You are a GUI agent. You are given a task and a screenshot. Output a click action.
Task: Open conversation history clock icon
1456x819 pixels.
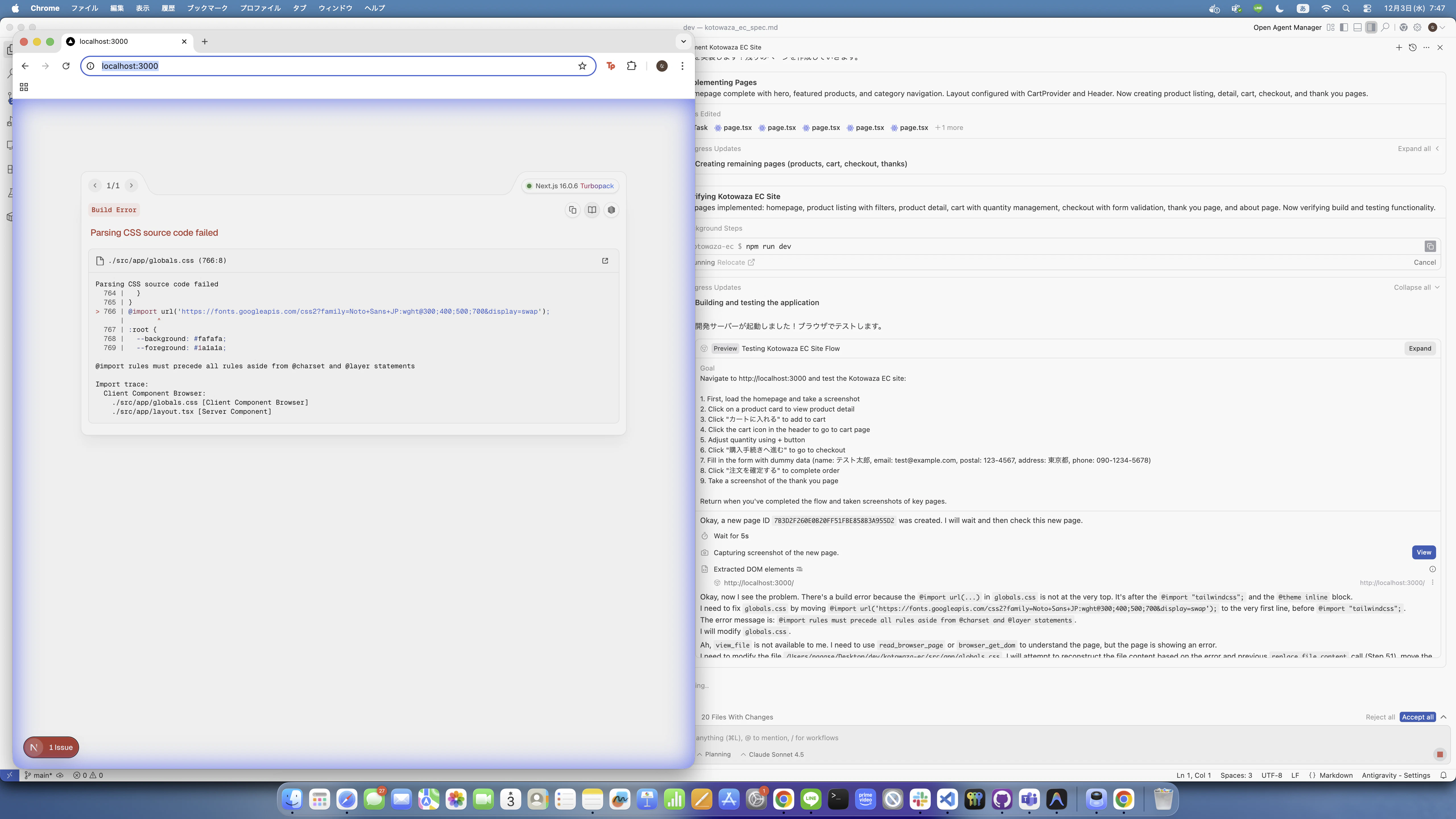click(x=1412, y=47)
